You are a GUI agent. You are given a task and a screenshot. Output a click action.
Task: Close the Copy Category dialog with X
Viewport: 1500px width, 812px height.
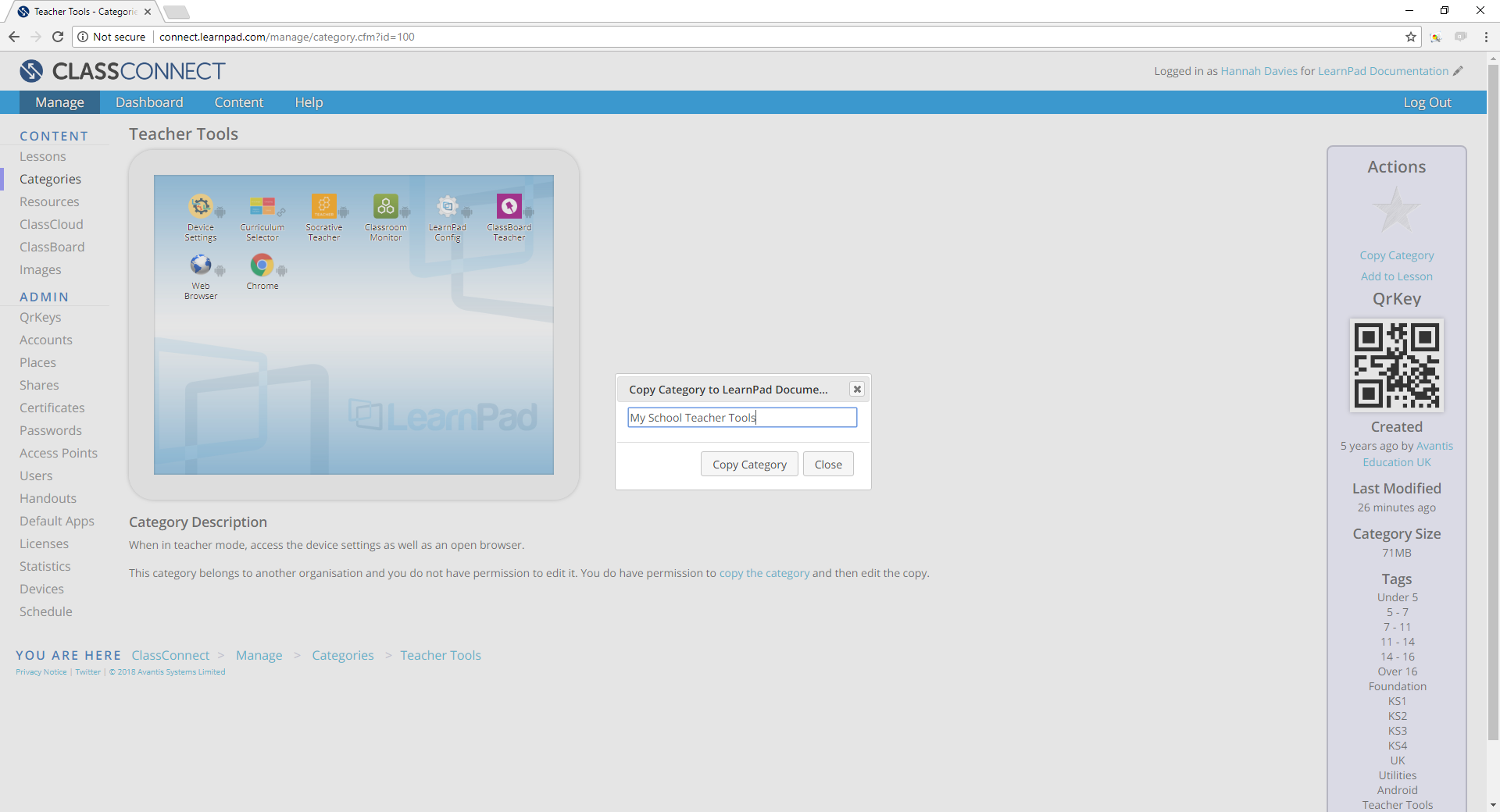click(x=857, y=389)
